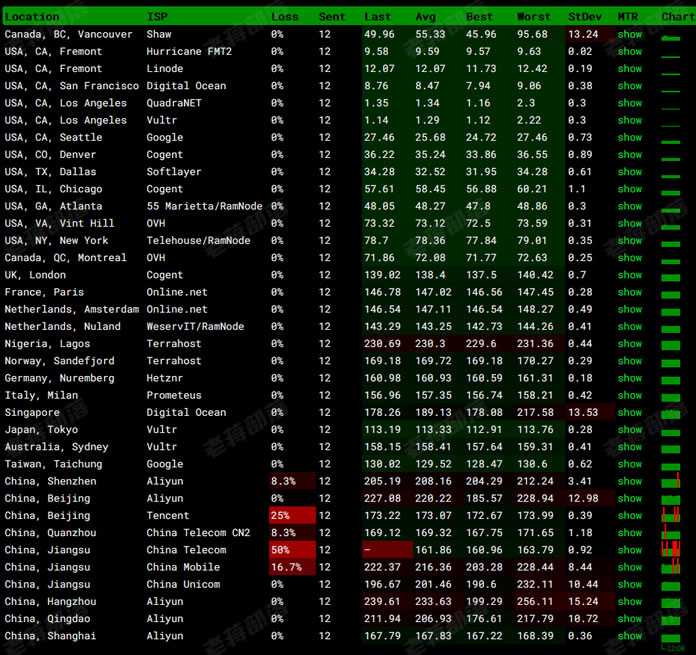Viewport: 696px width, 655px height.
Task: Show MTR for Quanzhou China Telecom CN2
Action: (629, 533)
